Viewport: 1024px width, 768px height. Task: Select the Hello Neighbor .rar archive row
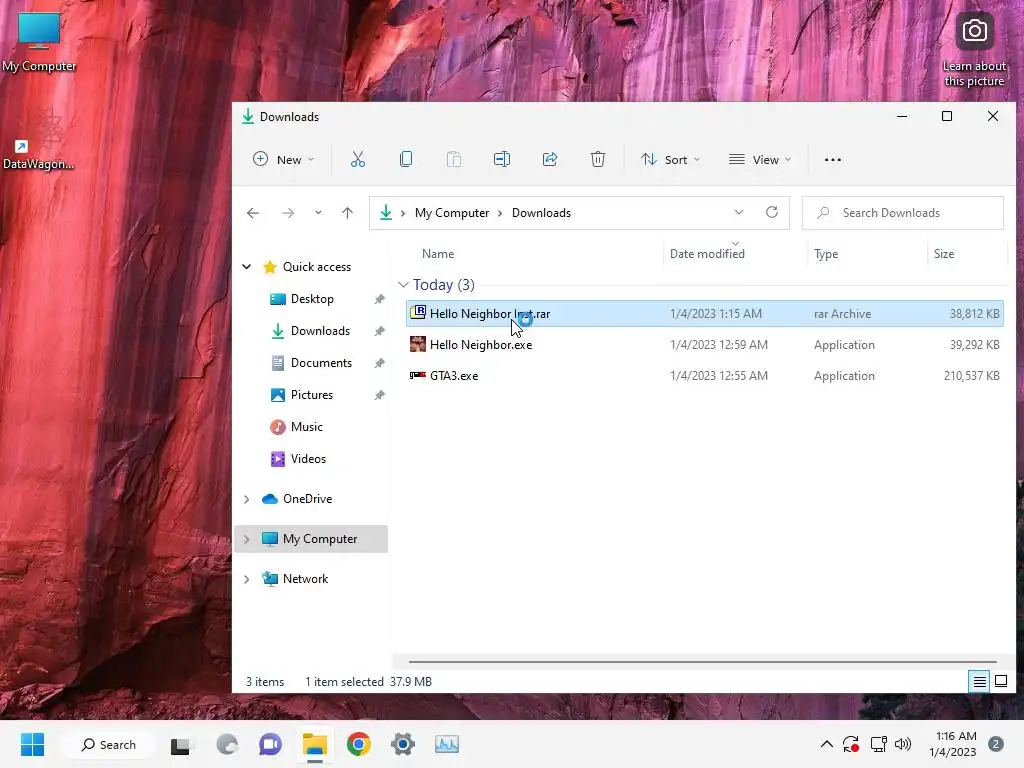pyautogui.click(x=705, y=314)
